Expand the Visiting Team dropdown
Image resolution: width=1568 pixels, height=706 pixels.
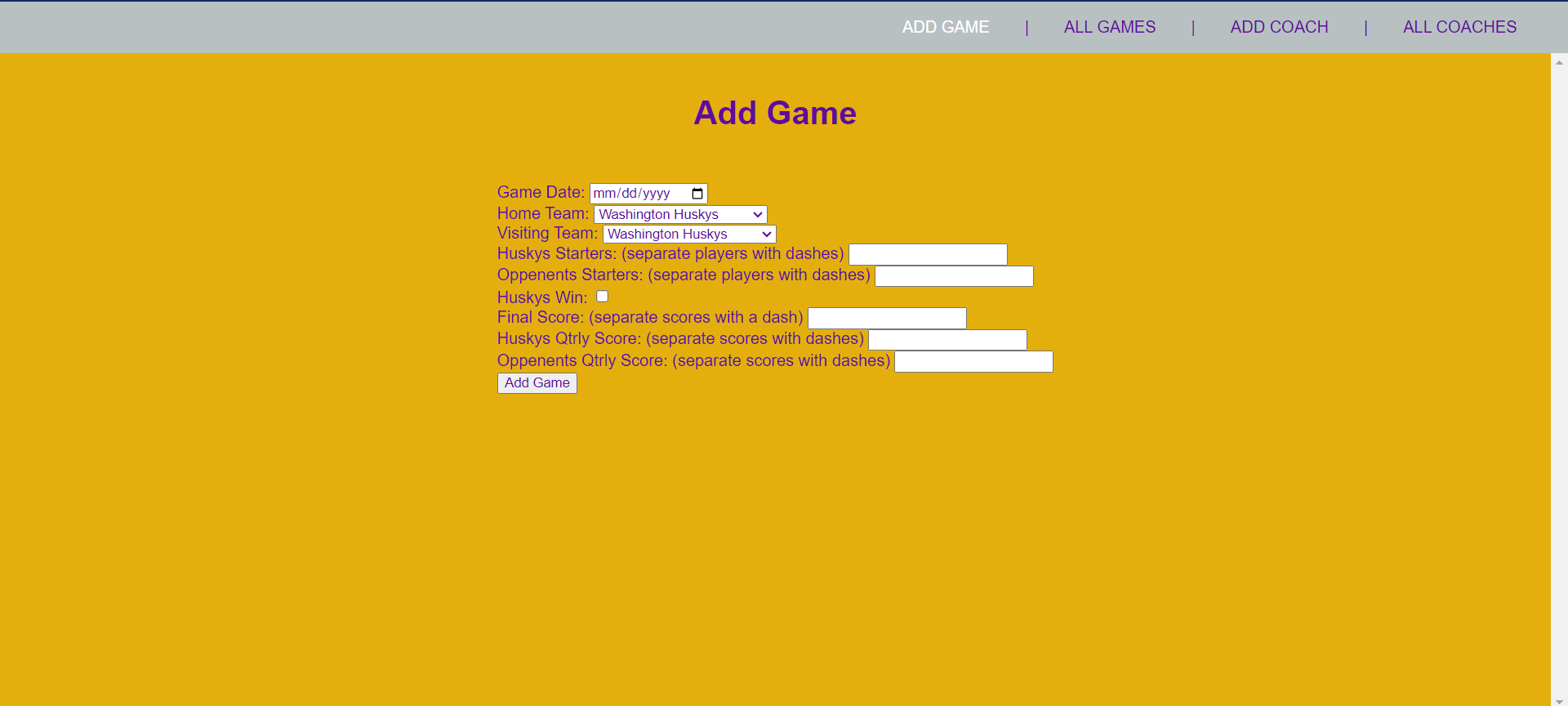(689, 234)
